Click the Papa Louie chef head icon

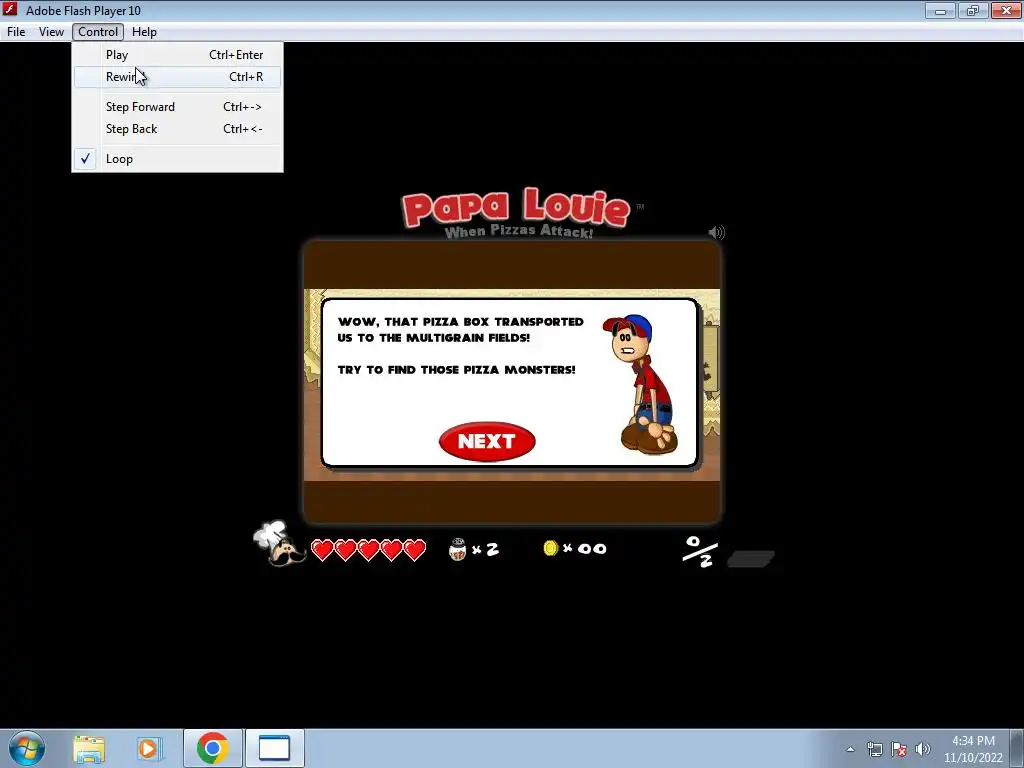tap(279, 543)
